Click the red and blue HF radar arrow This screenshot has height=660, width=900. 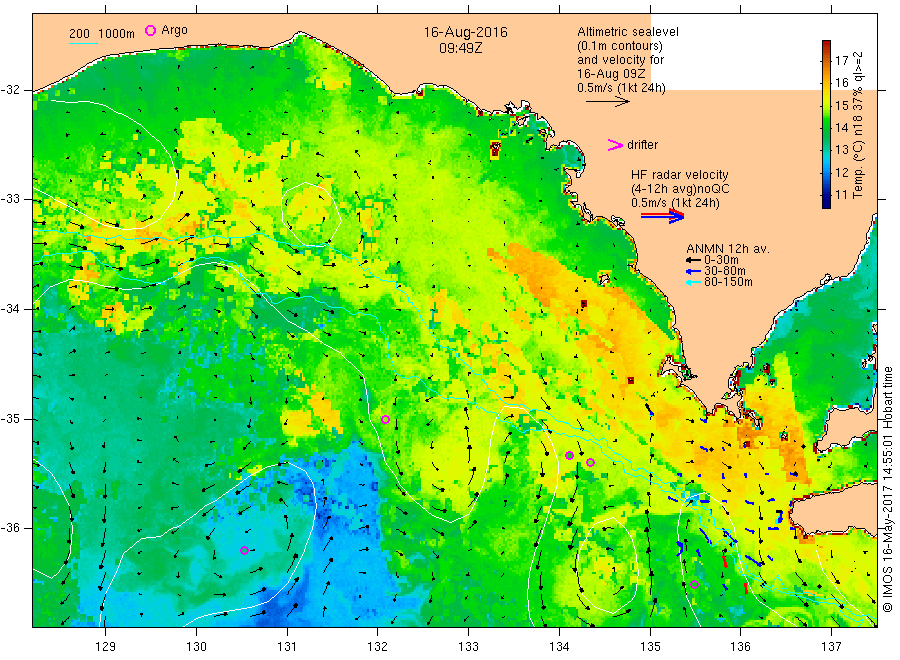pyautogui.click(x=662, y=216)
